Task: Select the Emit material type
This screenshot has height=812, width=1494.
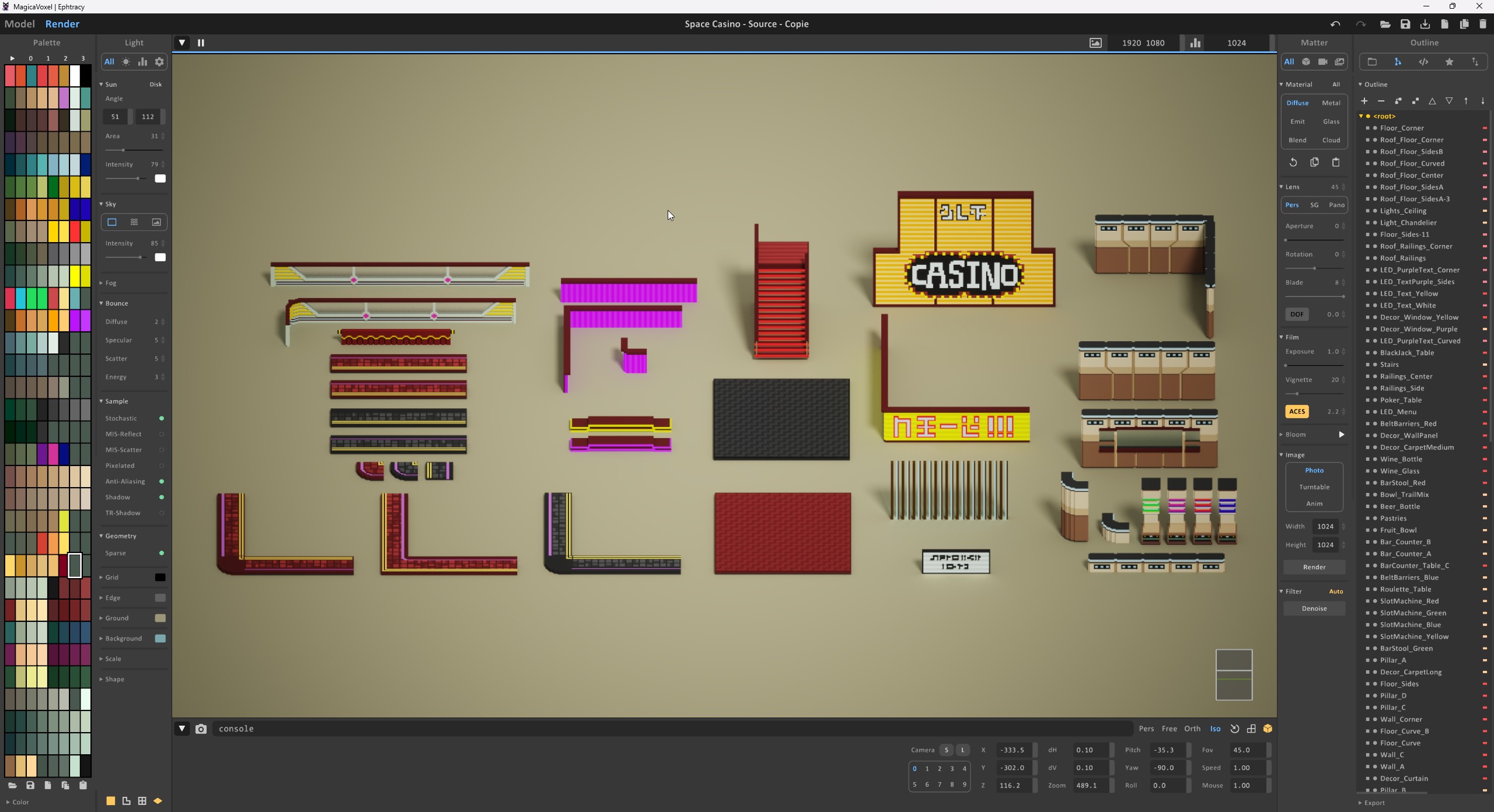Action: [1297, 121]
